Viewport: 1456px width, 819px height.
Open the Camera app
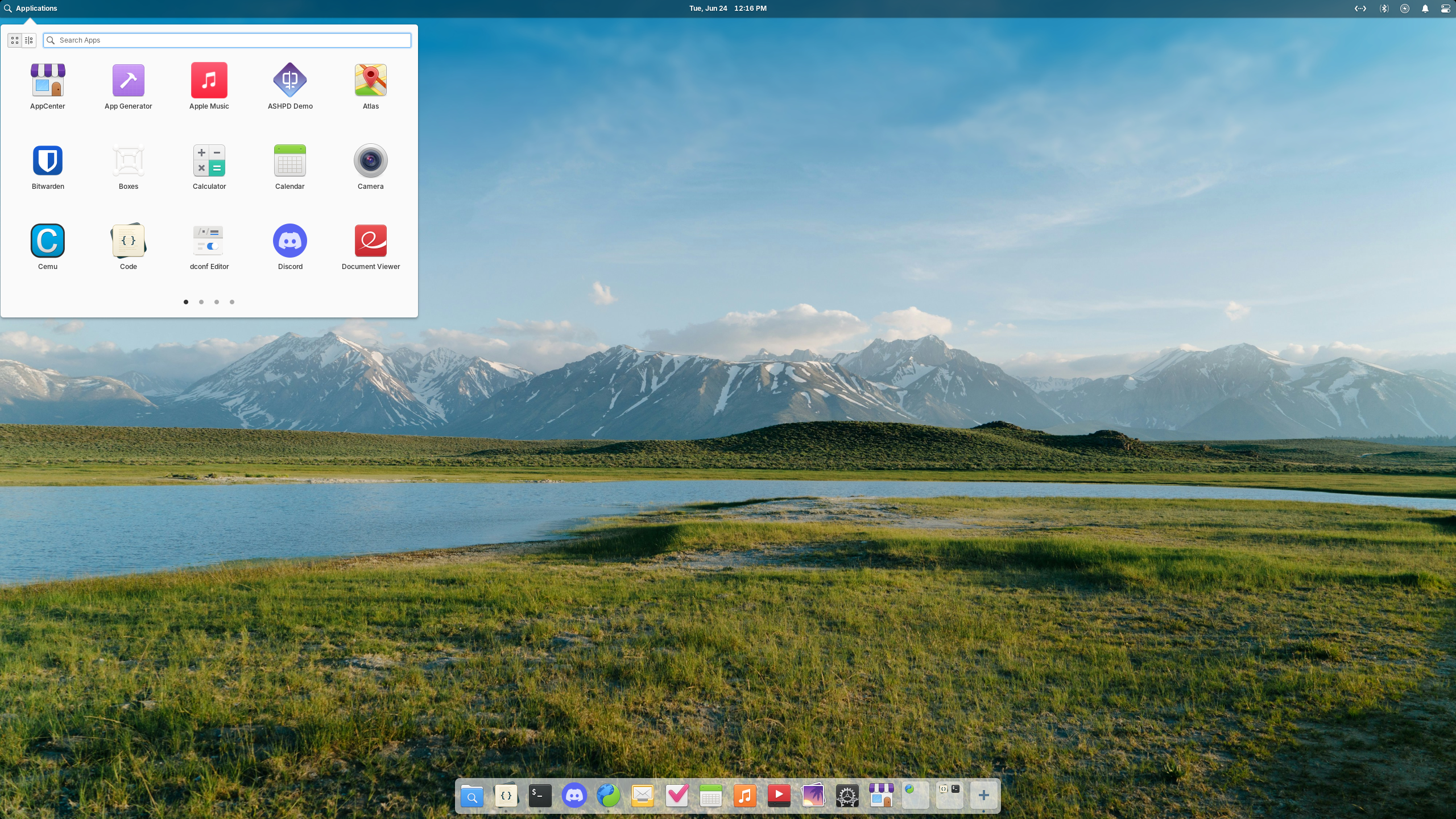click(x=370, y=161)
